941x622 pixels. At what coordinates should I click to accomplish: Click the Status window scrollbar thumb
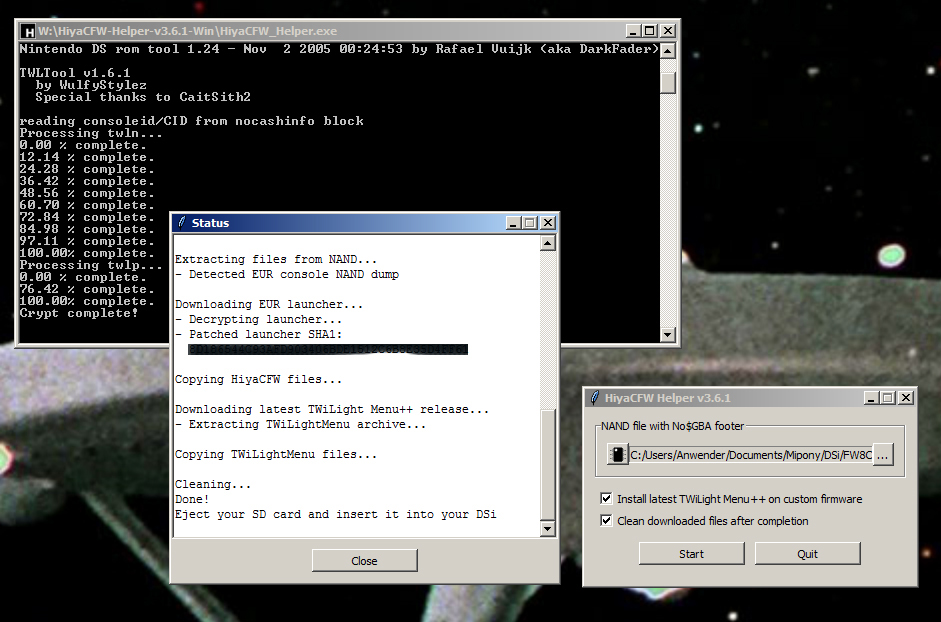click(547, 464)
